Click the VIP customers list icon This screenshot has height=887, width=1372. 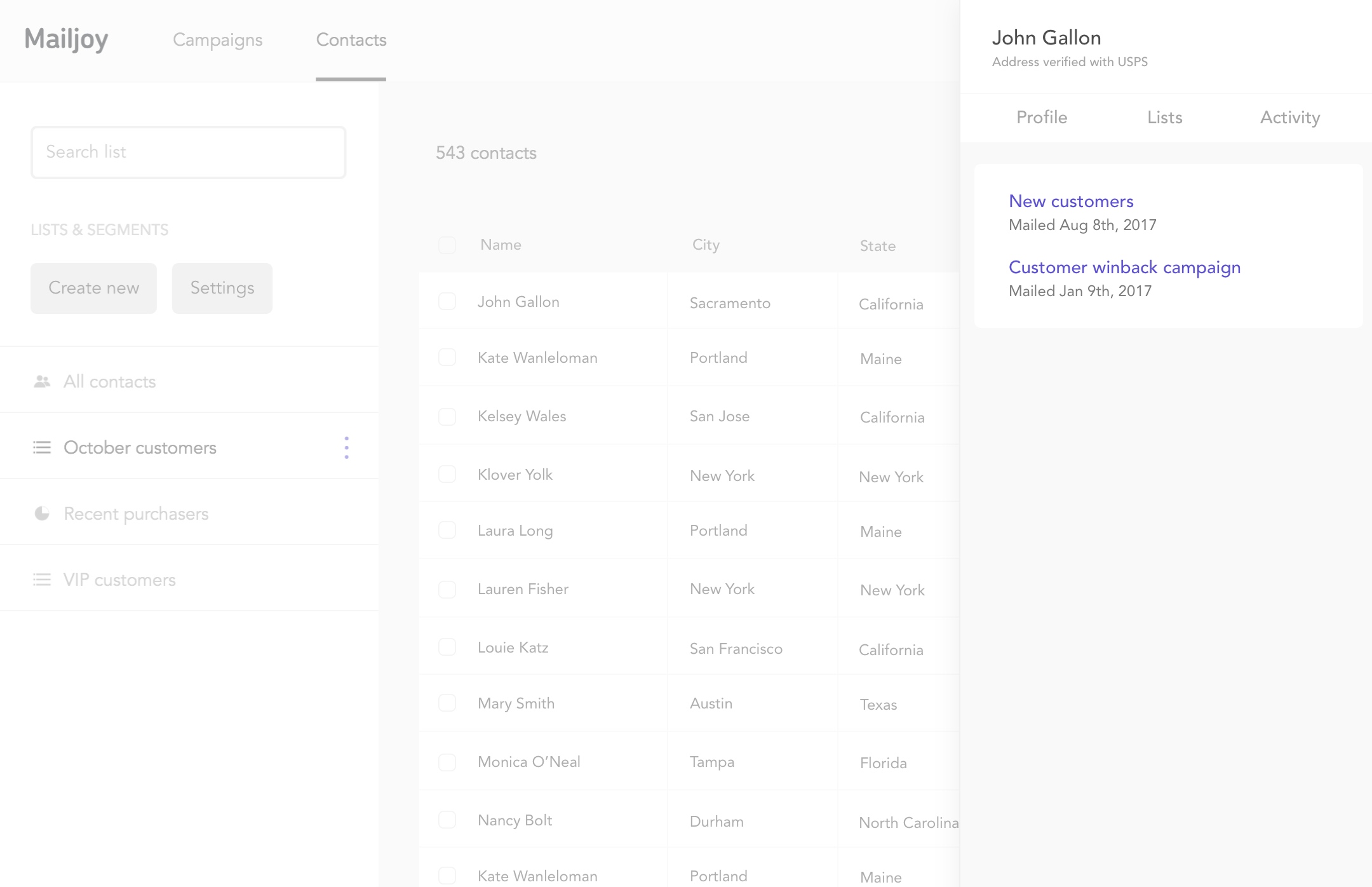point(42,579)
